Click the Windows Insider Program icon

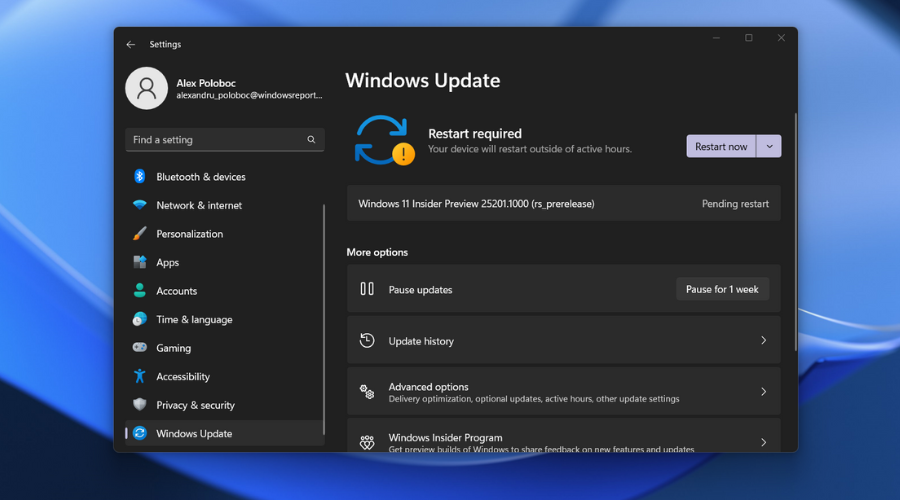coord(367,442)
